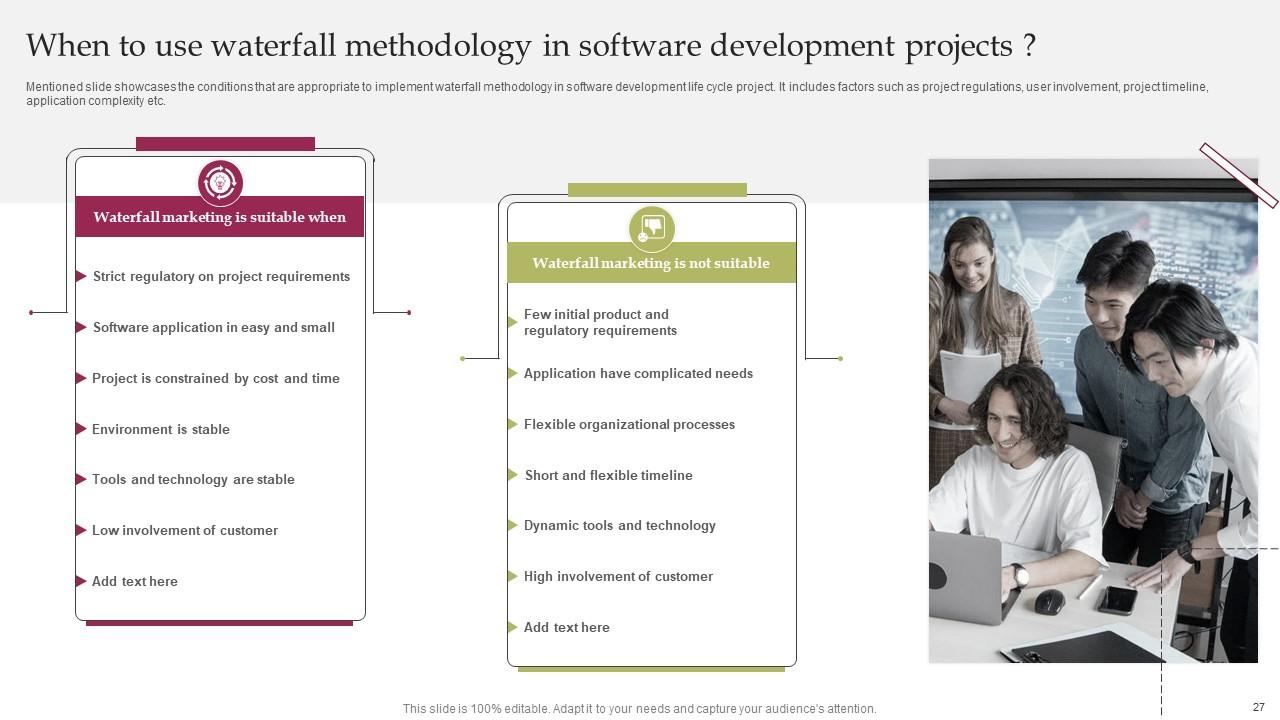Select the team photo on the right
1280x720 pixels.
pyautogui.click(x=1093, y=410)
